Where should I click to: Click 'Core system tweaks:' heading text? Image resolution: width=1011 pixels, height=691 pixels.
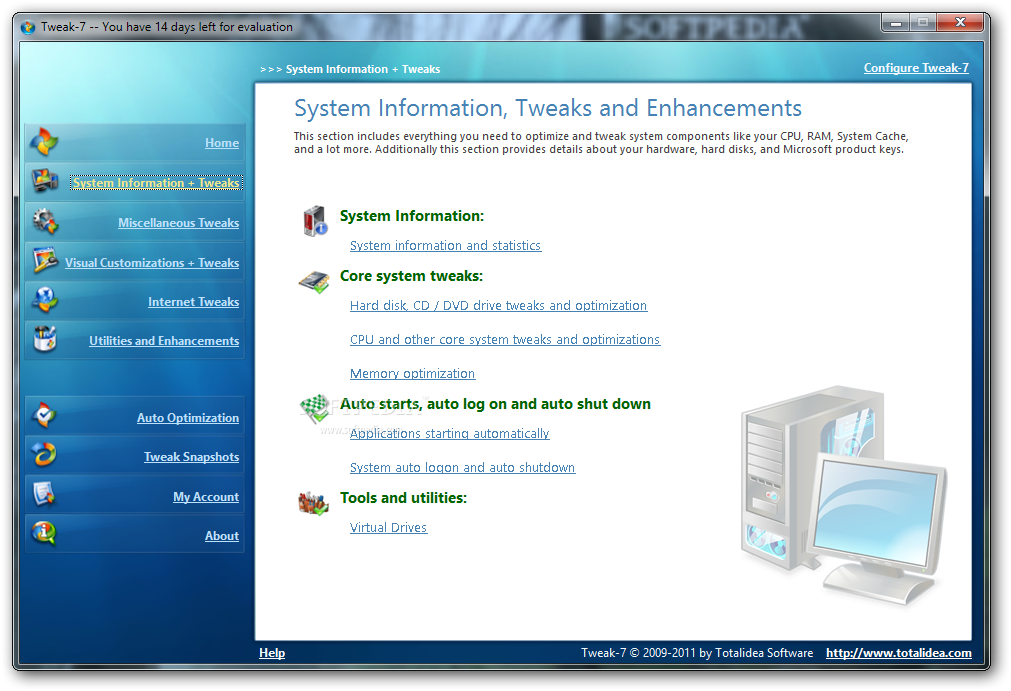click(411, 276)
